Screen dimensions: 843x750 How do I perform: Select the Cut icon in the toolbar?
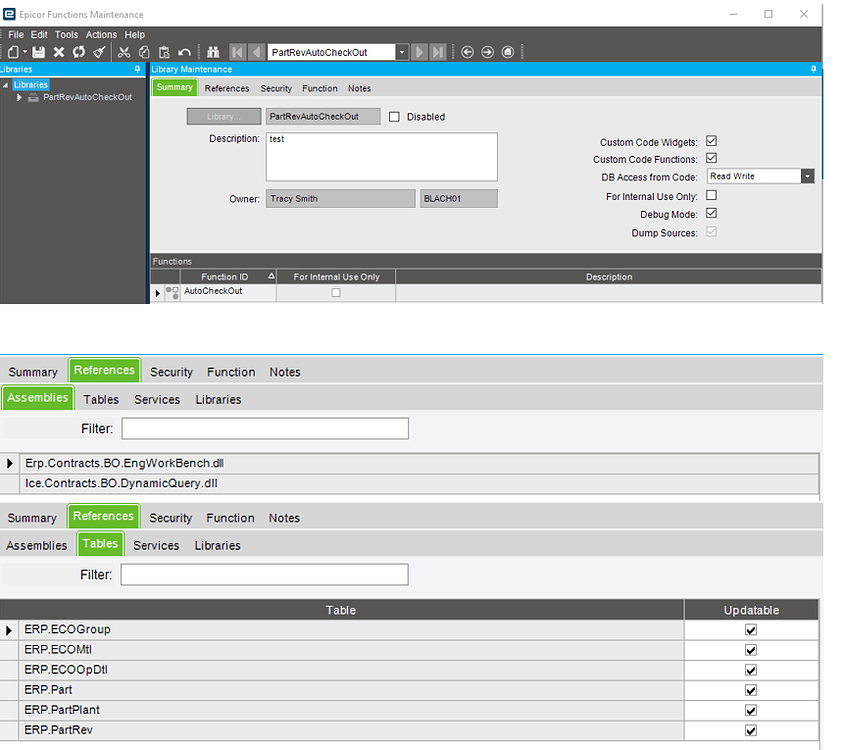123,51
